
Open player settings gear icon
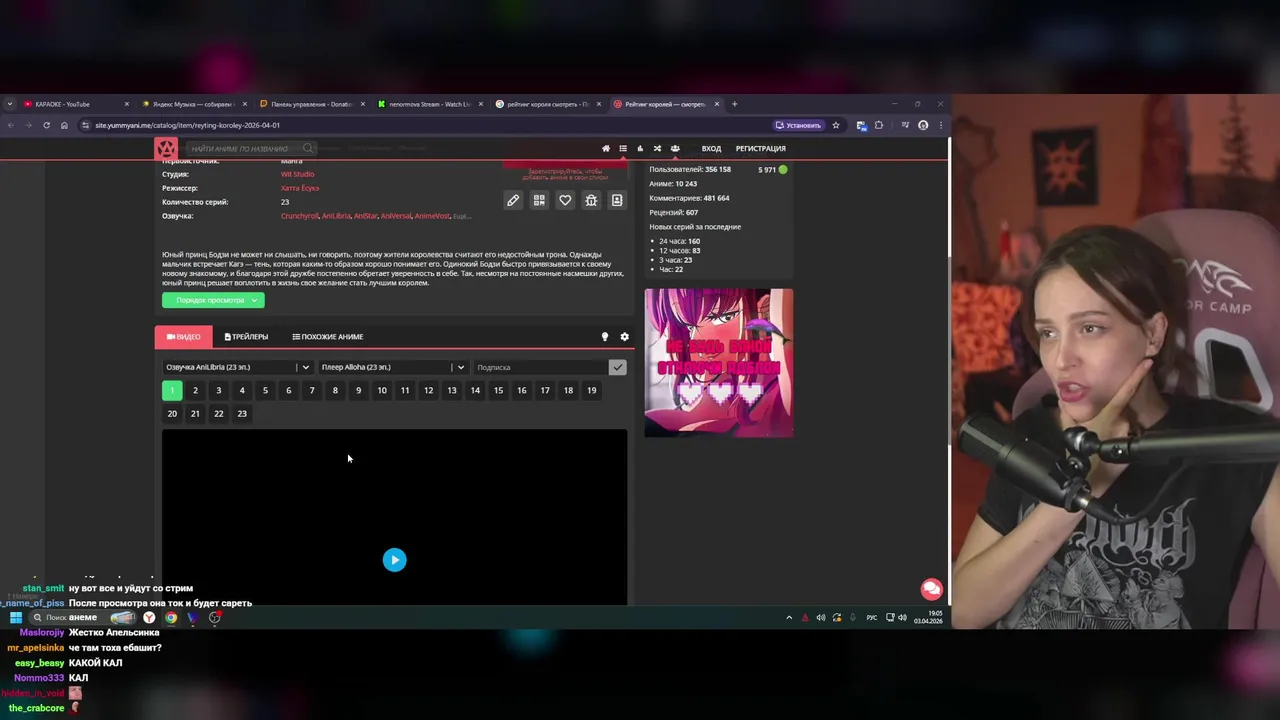click(624, 337)
